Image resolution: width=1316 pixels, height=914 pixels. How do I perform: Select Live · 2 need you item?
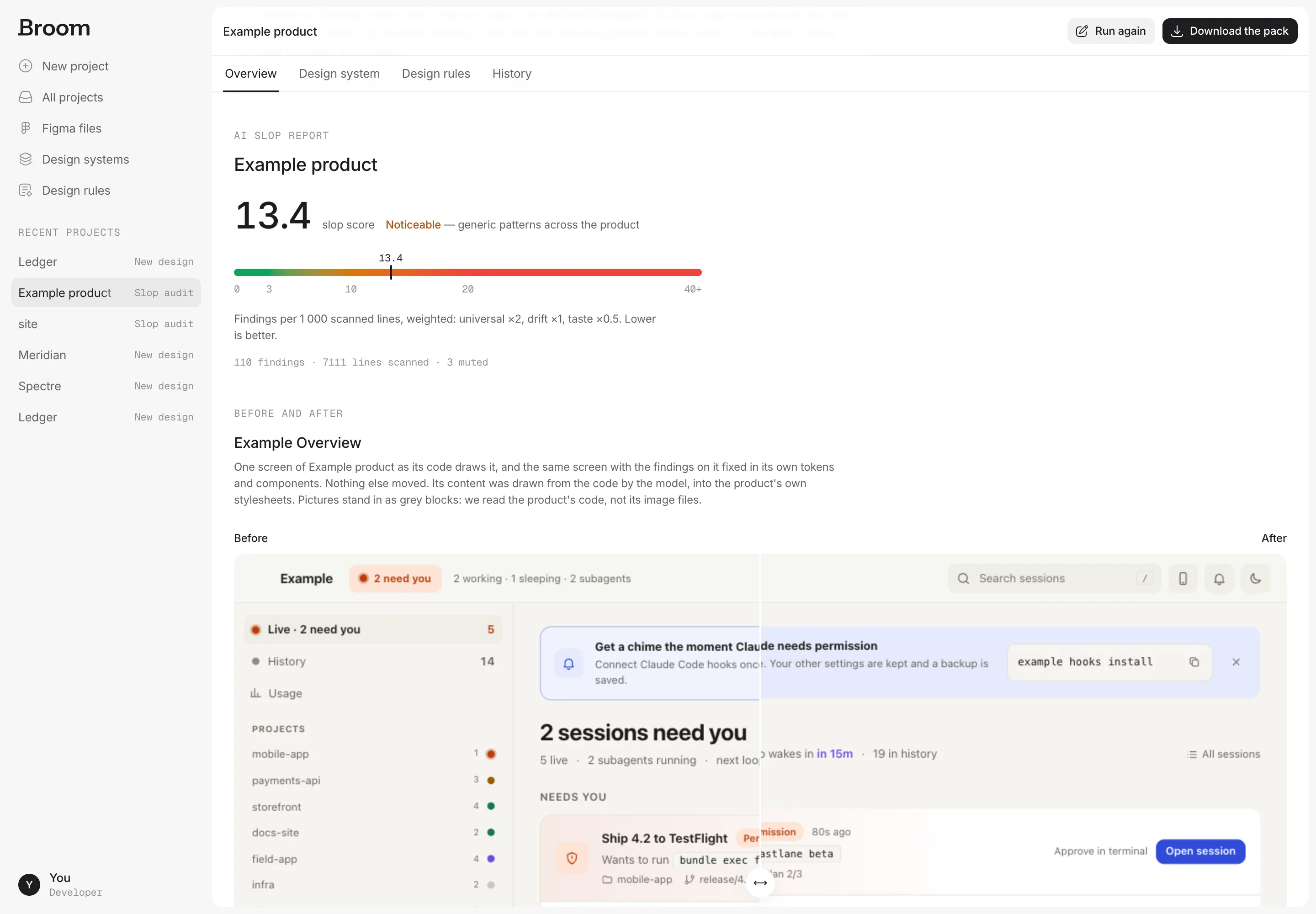(373, 629)
